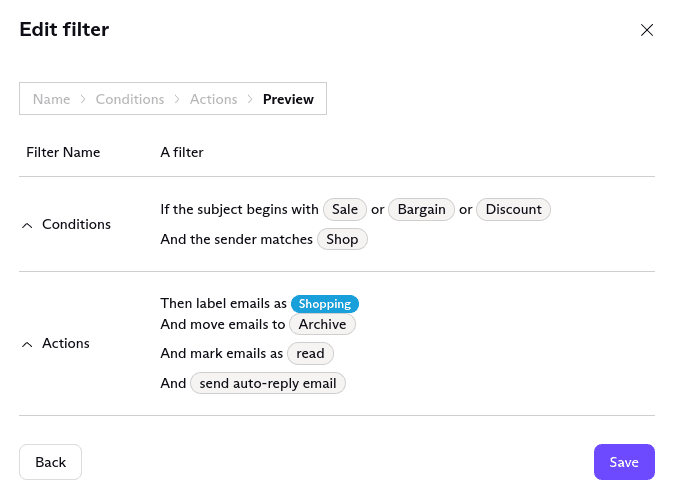
Task: Click the Actions section label
Action: point(66,344)
